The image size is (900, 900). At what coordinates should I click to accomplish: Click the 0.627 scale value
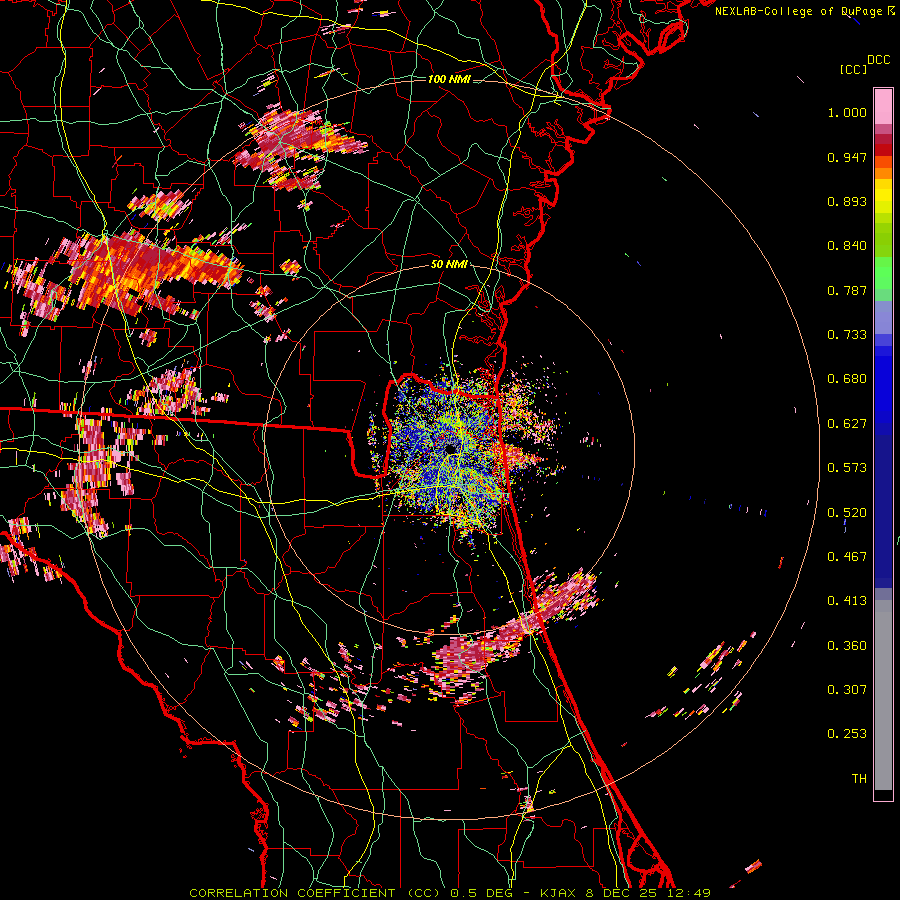[x=847, y=424]
